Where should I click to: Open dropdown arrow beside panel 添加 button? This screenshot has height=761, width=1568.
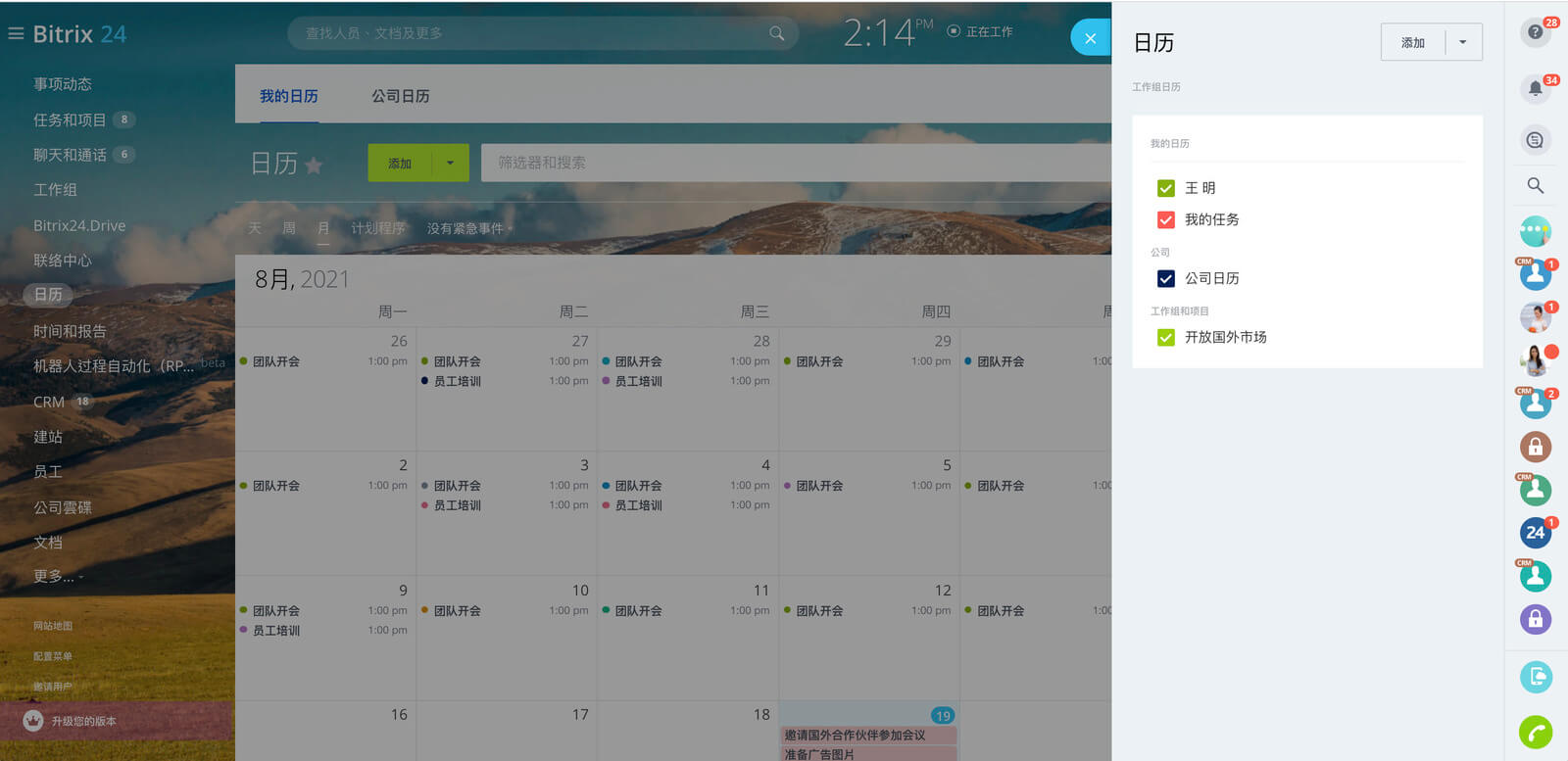click(x=1463, y=42)
